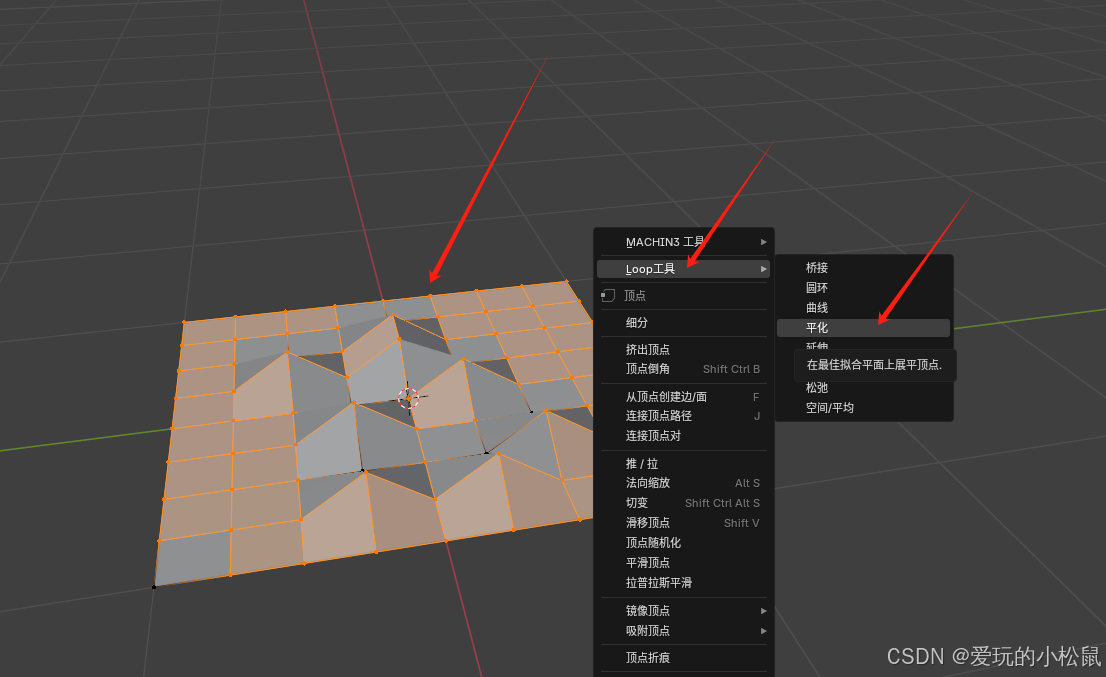
Task: Select the 拉普拉斯平滑 entry
Action: click(683, 583)
